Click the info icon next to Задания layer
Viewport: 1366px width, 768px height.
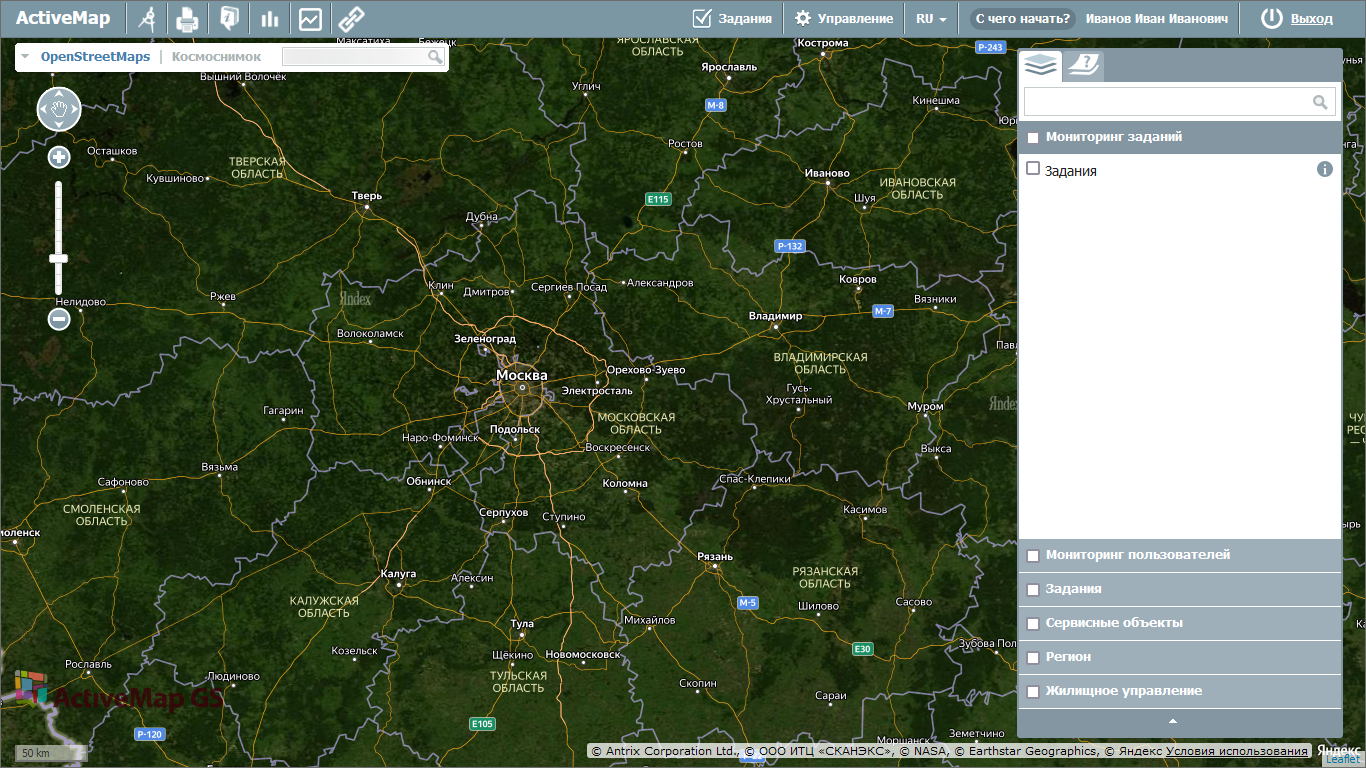(x=1325, y=169)
